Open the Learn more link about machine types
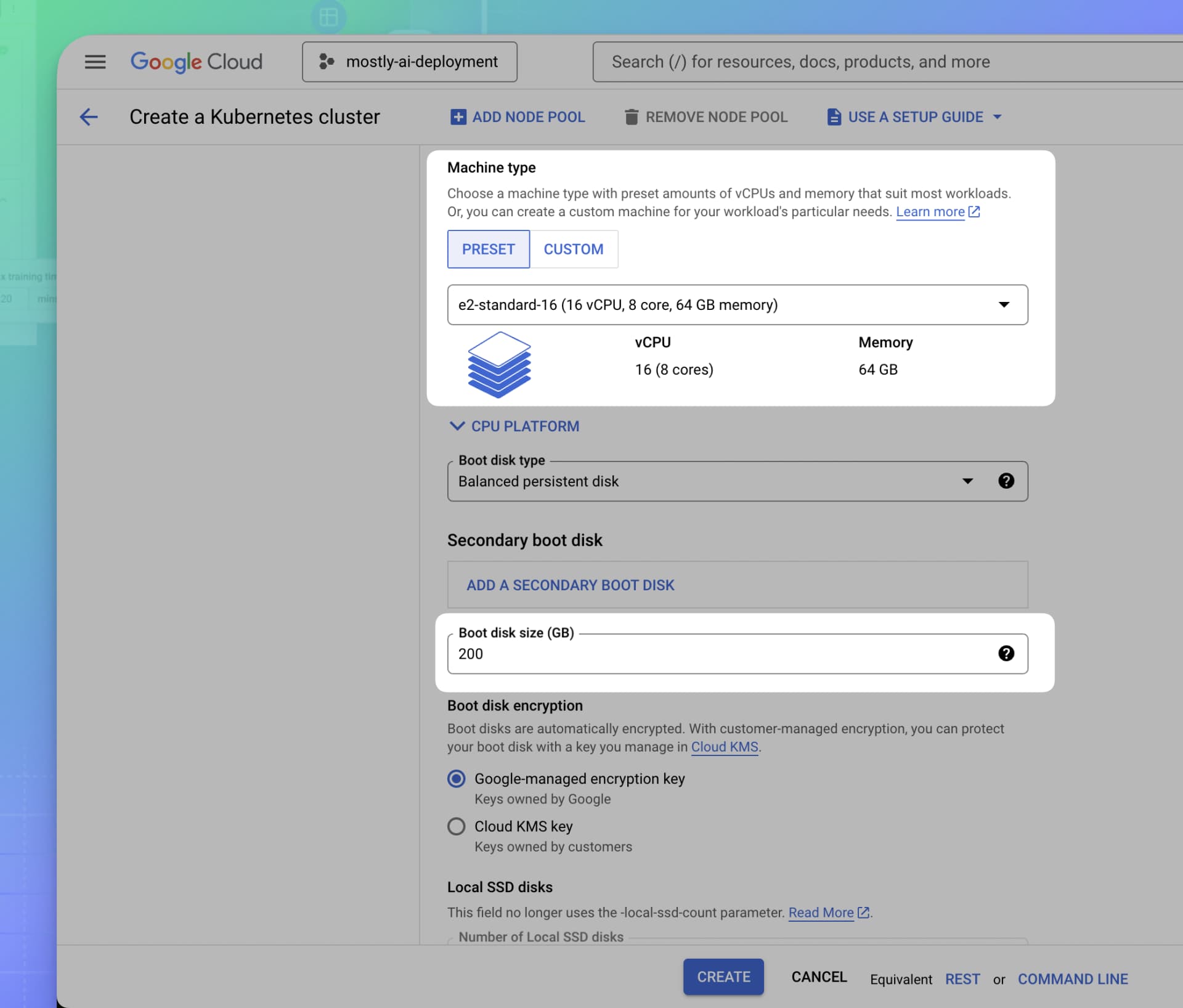The image size is (1183, 1008). point(931,211)
